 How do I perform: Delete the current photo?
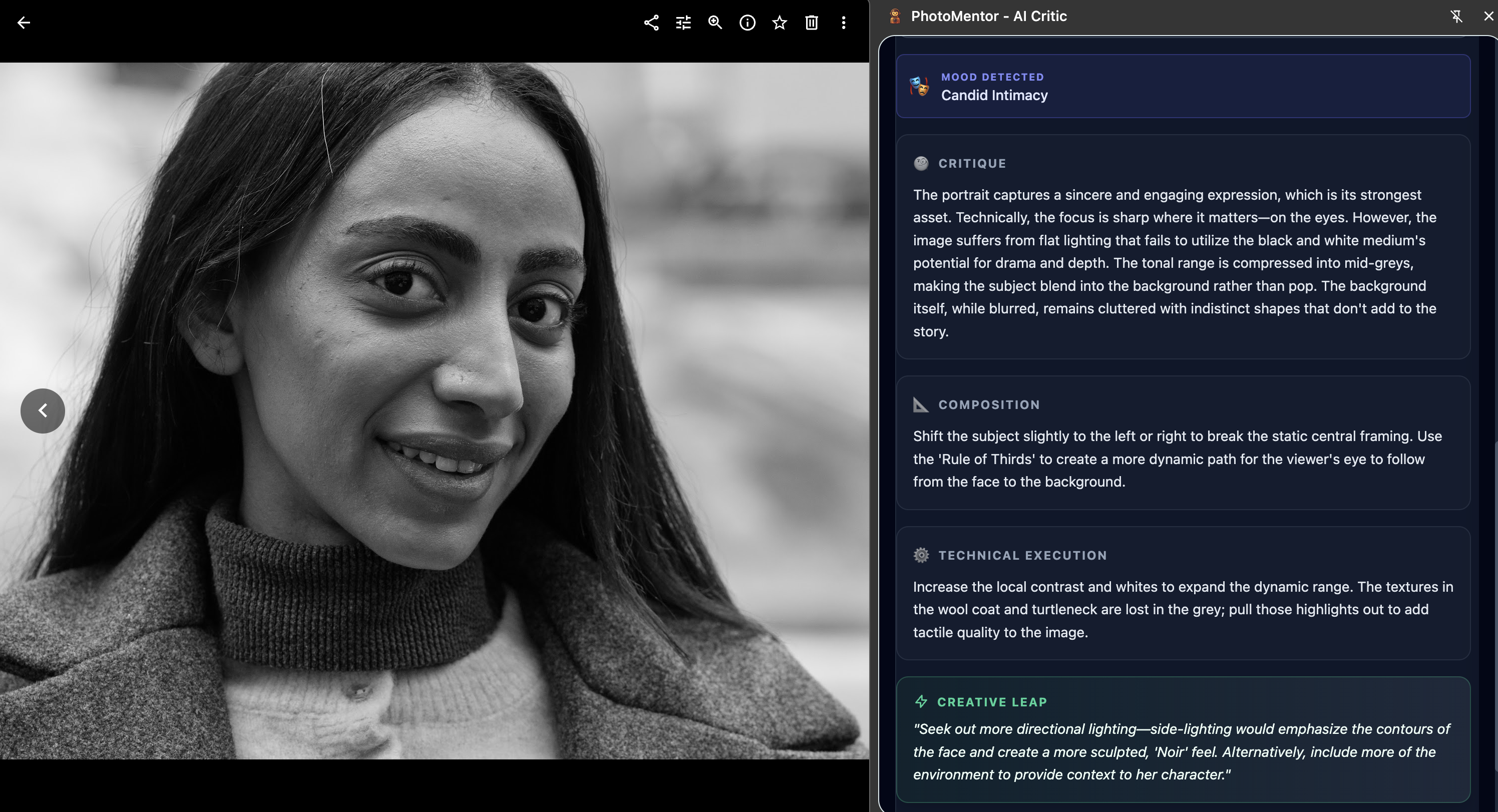(x=811, y=23)
